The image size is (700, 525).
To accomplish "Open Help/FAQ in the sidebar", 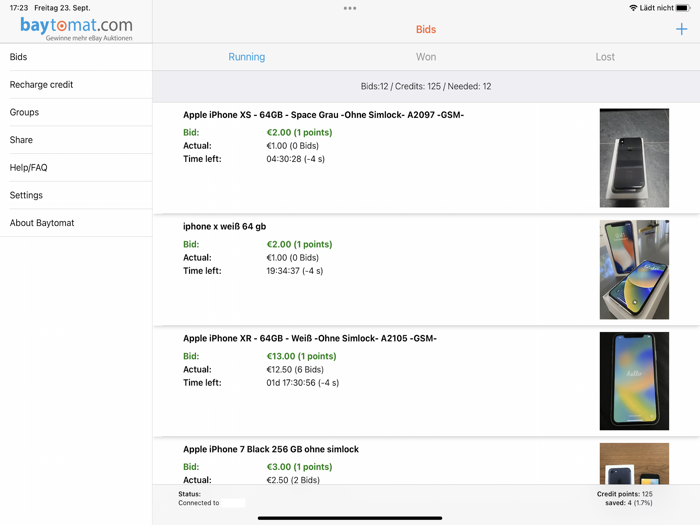I will pyautogui.click(x=76, y=167).
